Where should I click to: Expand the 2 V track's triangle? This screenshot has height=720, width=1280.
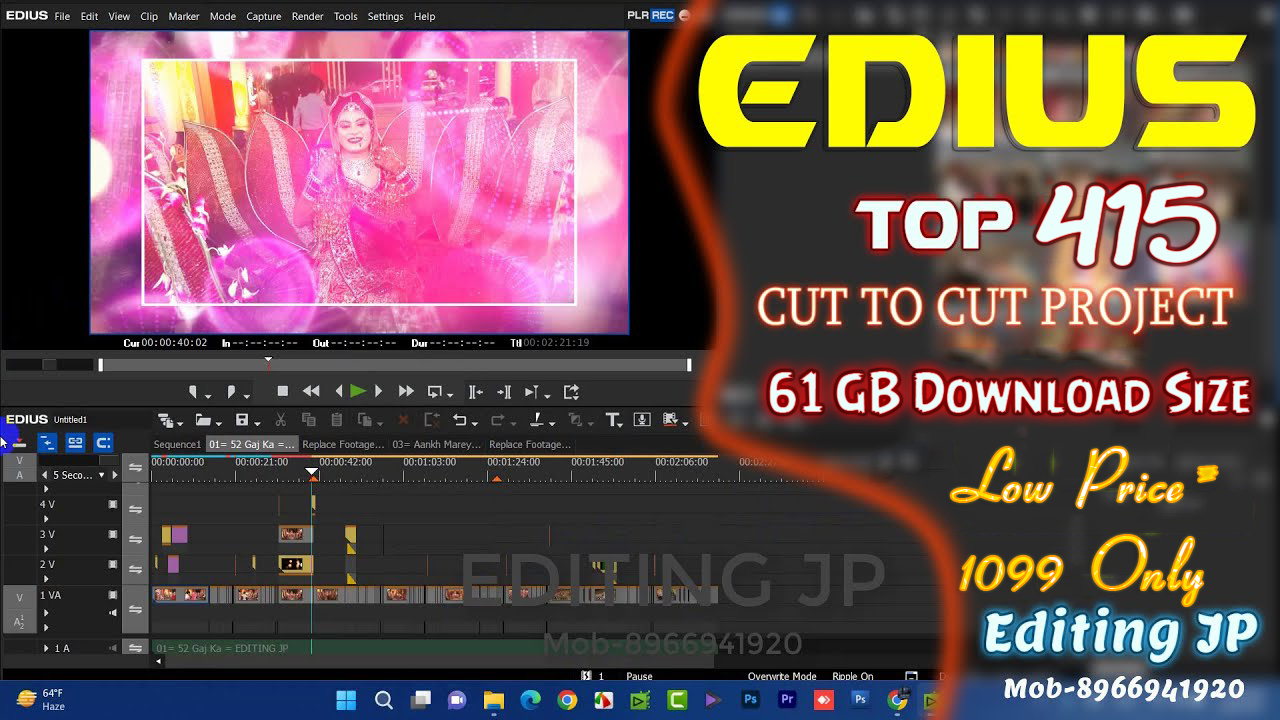(46, 579)
